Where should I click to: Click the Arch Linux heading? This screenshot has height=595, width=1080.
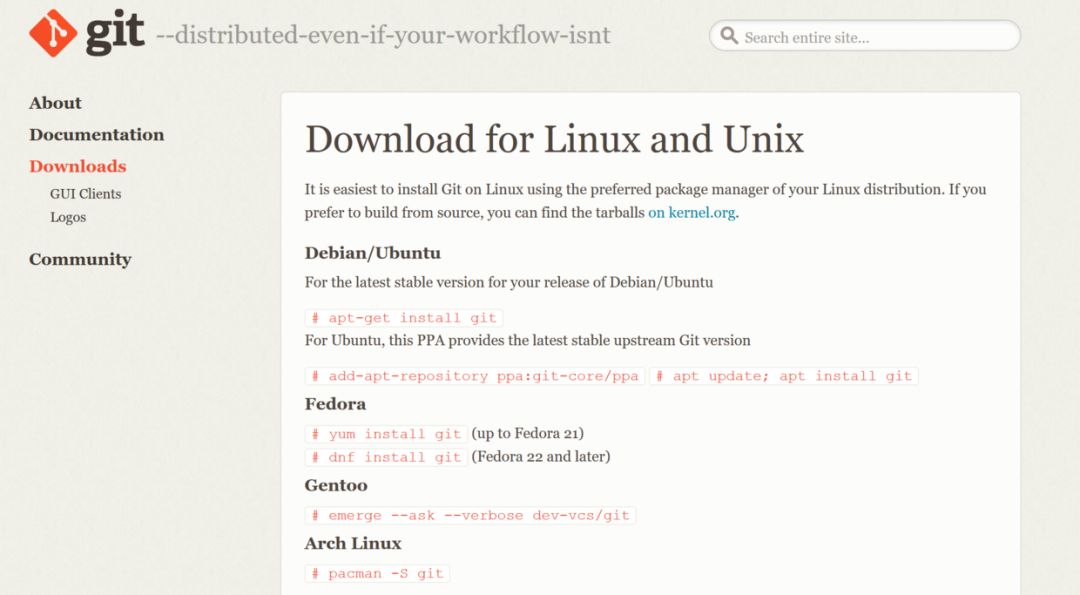point(353,544)
